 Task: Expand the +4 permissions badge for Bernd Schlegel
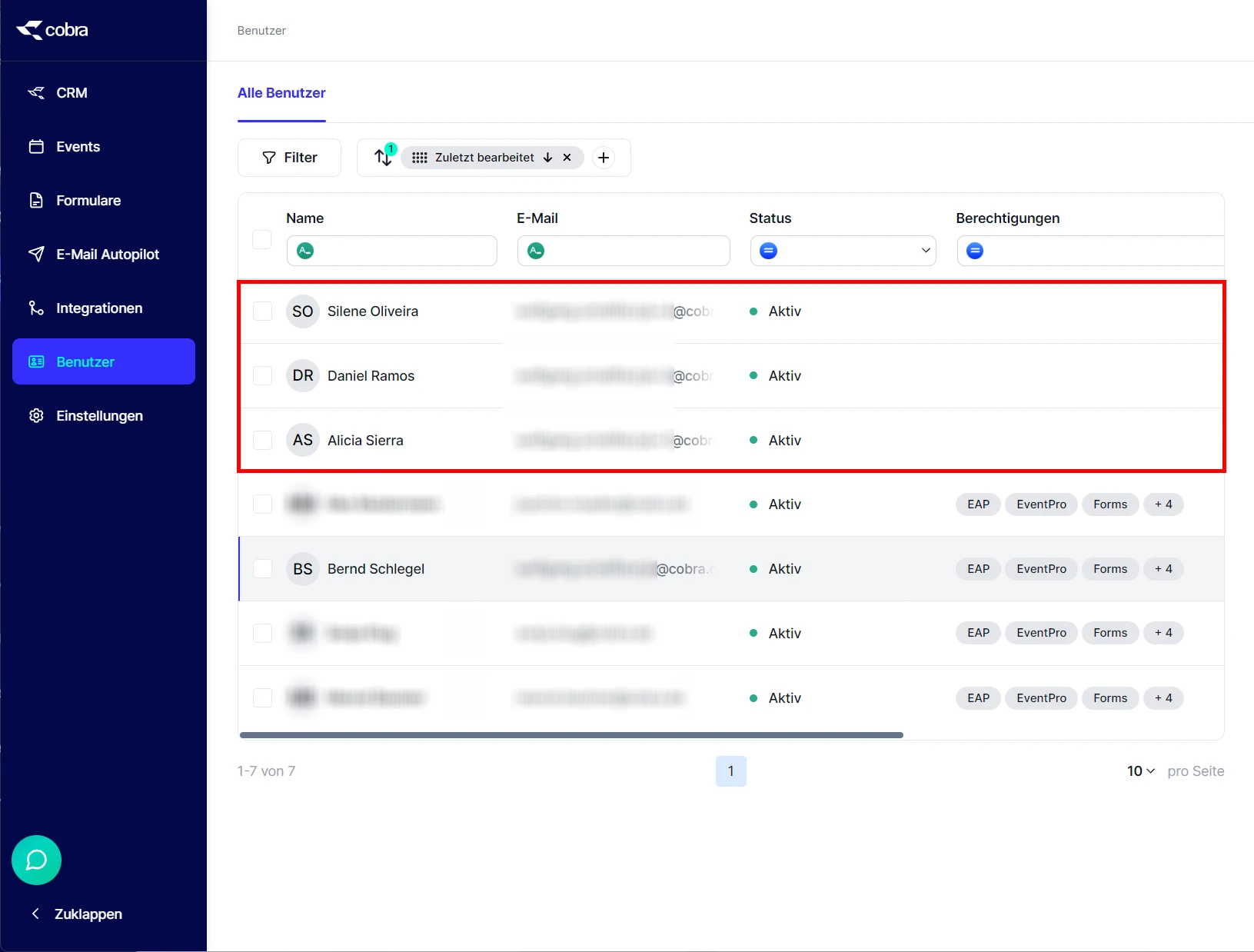1163,568
